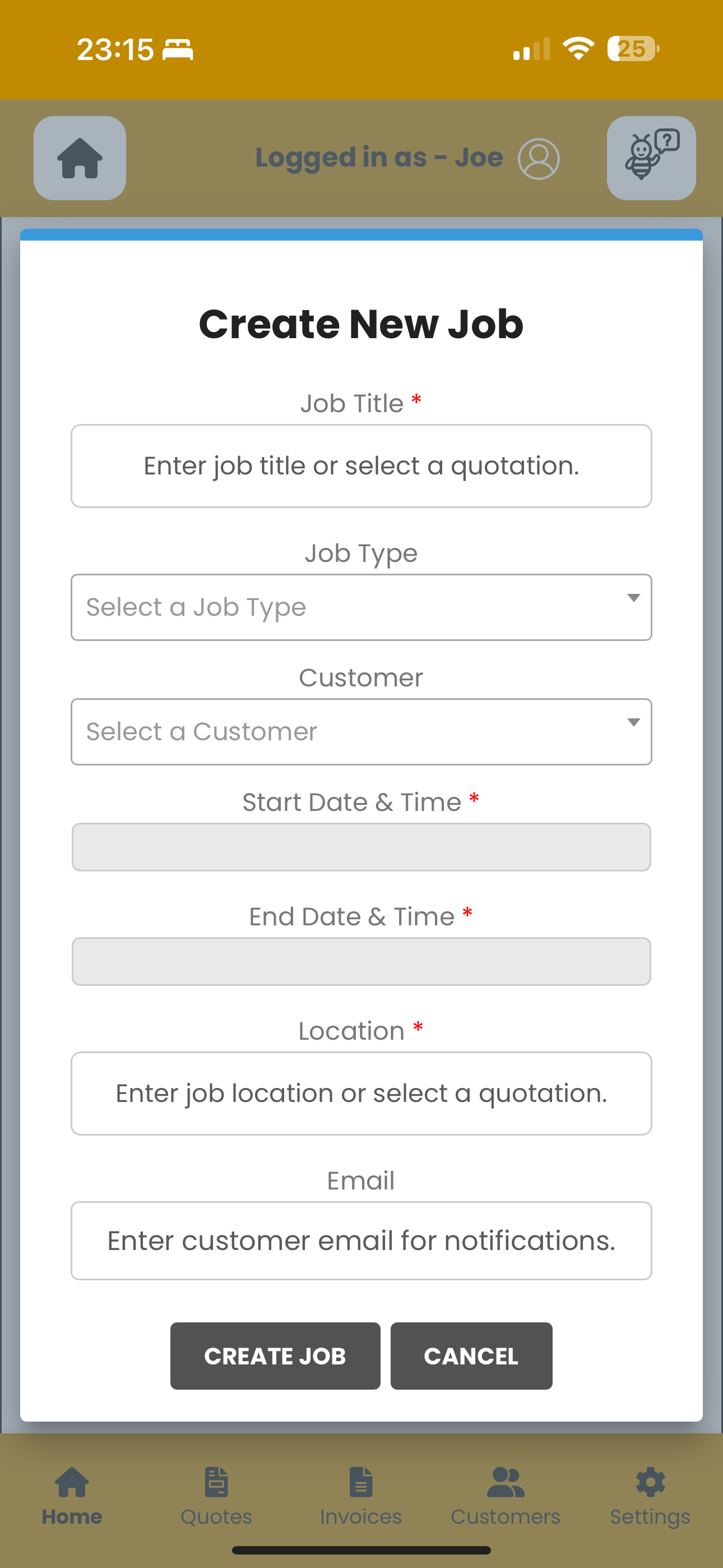Click the Customer dropdown arrow

(633, 722)
